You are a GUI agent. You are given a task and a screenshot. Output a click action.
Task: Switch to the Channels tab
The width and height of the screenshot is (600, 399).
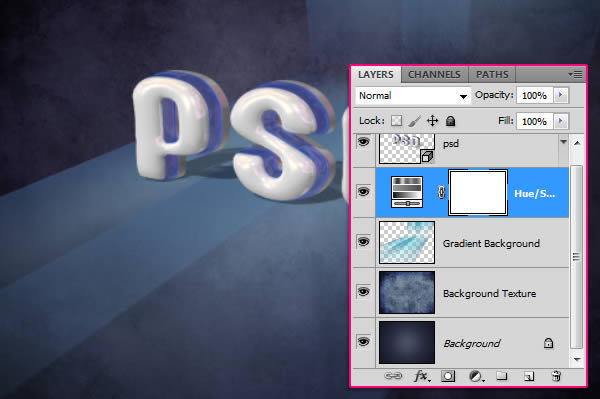pyautogui.click(x=434, y=74)
